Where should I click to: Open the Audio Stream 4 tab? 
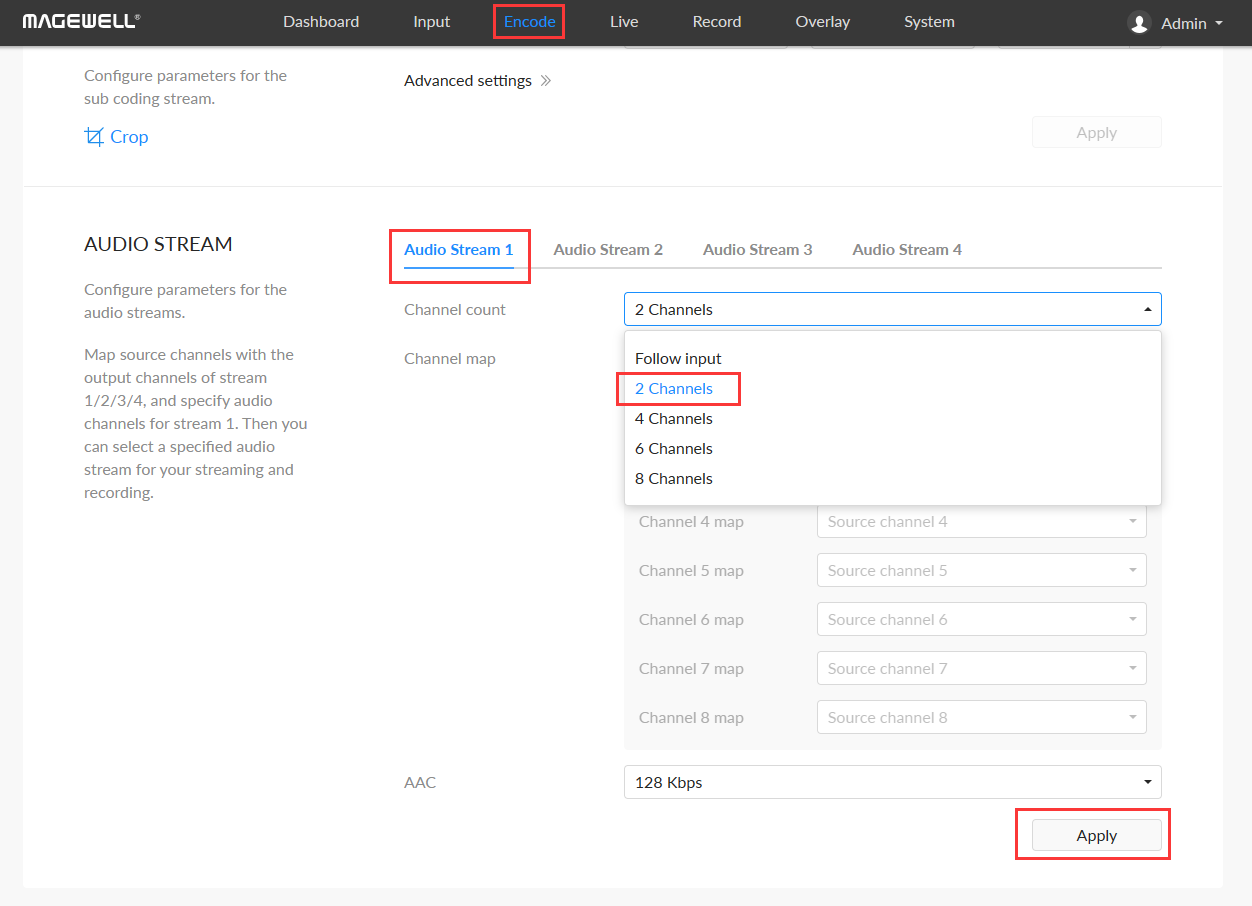click(906, 249)
